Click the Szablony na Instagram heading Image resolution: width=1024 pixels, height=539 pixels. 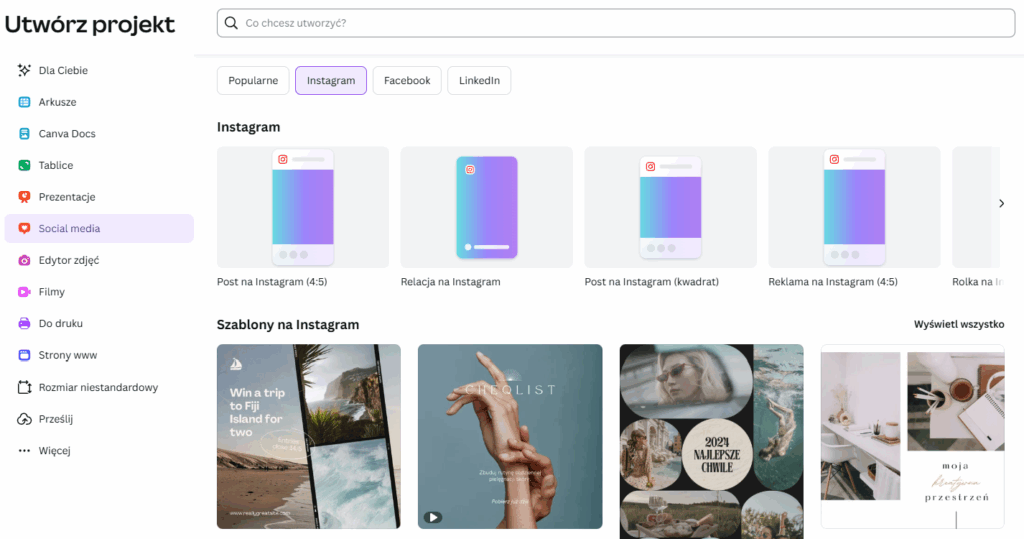[288, 325]
